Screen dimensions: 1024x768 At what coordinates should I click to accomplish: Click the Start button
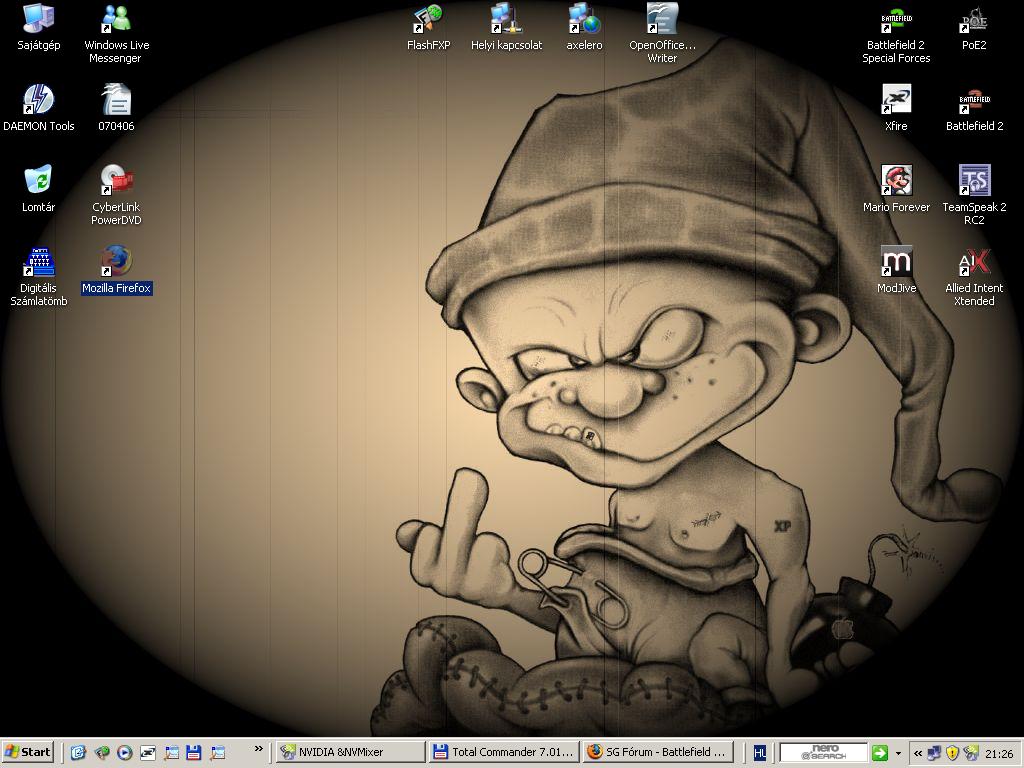pyautogui.click(x=28, y=752)
